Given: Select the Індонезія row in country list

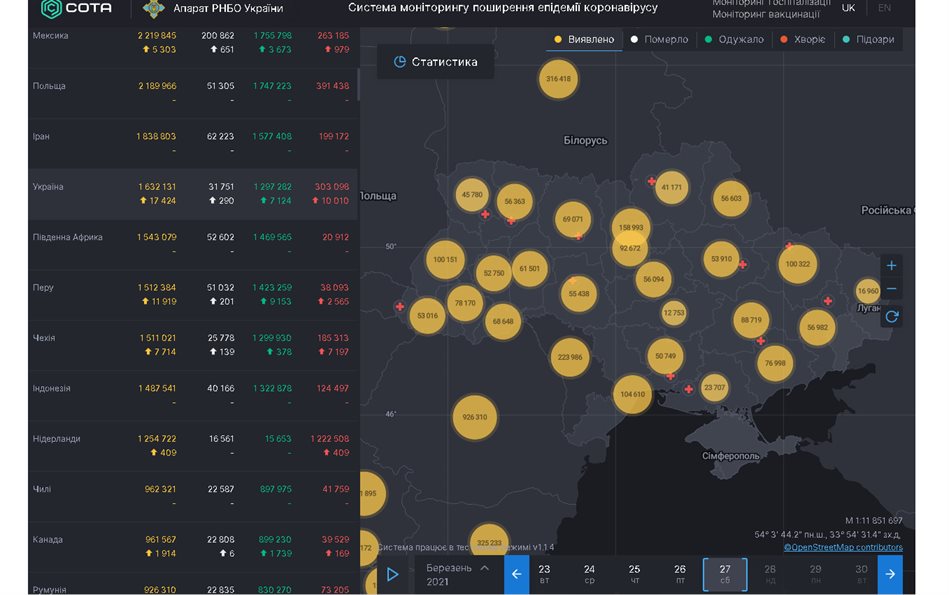Looking at the screenshot, I should point(192,395).
